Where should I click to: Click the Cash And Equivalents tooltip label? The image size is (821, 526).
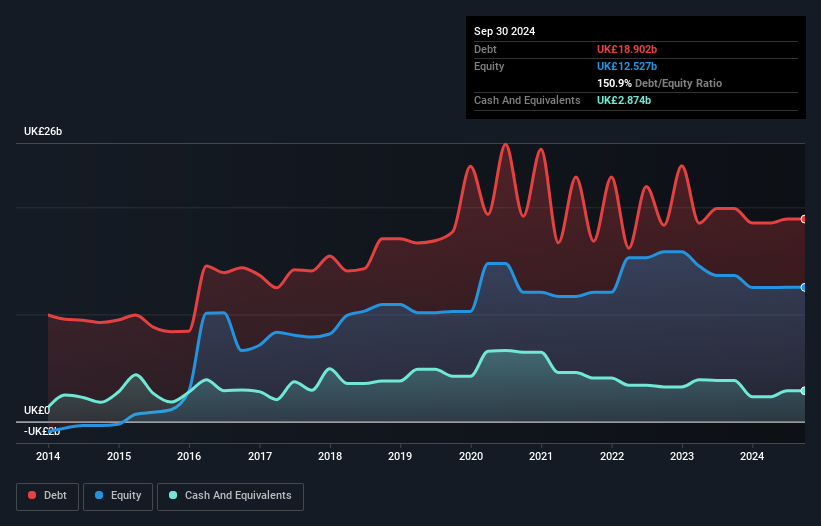click(527, 100)
